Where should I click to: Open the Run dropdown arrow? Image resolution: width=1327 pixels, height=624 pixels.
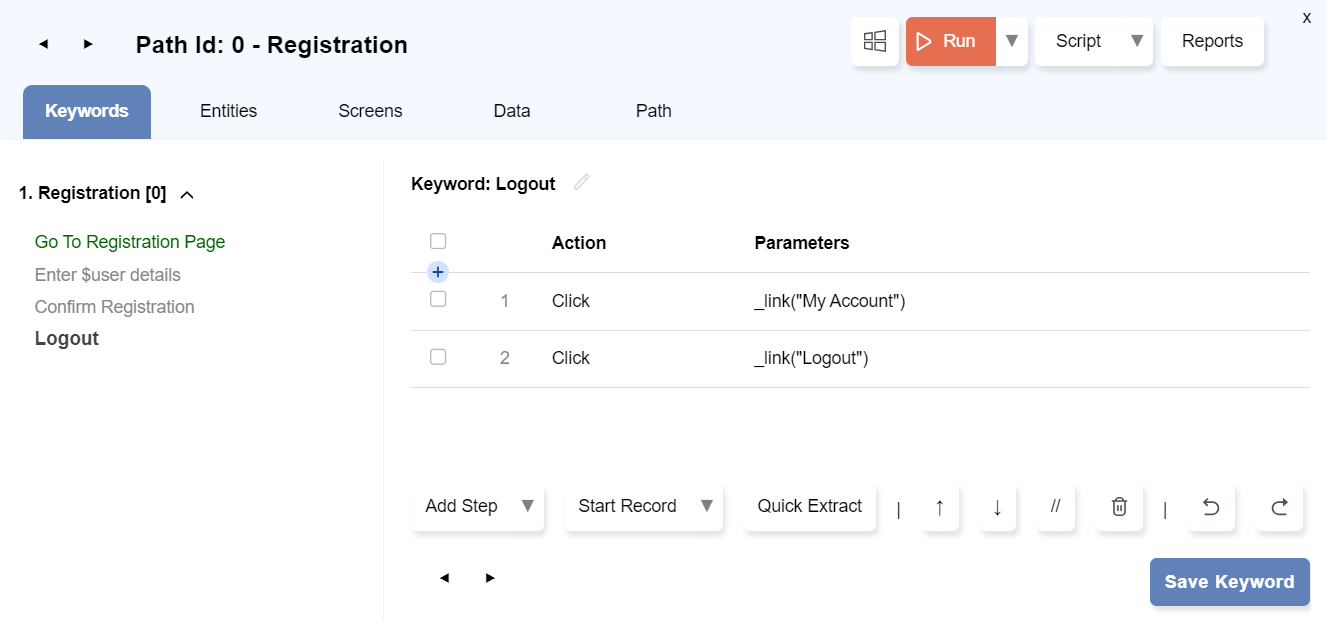[x=1012, y=41]
